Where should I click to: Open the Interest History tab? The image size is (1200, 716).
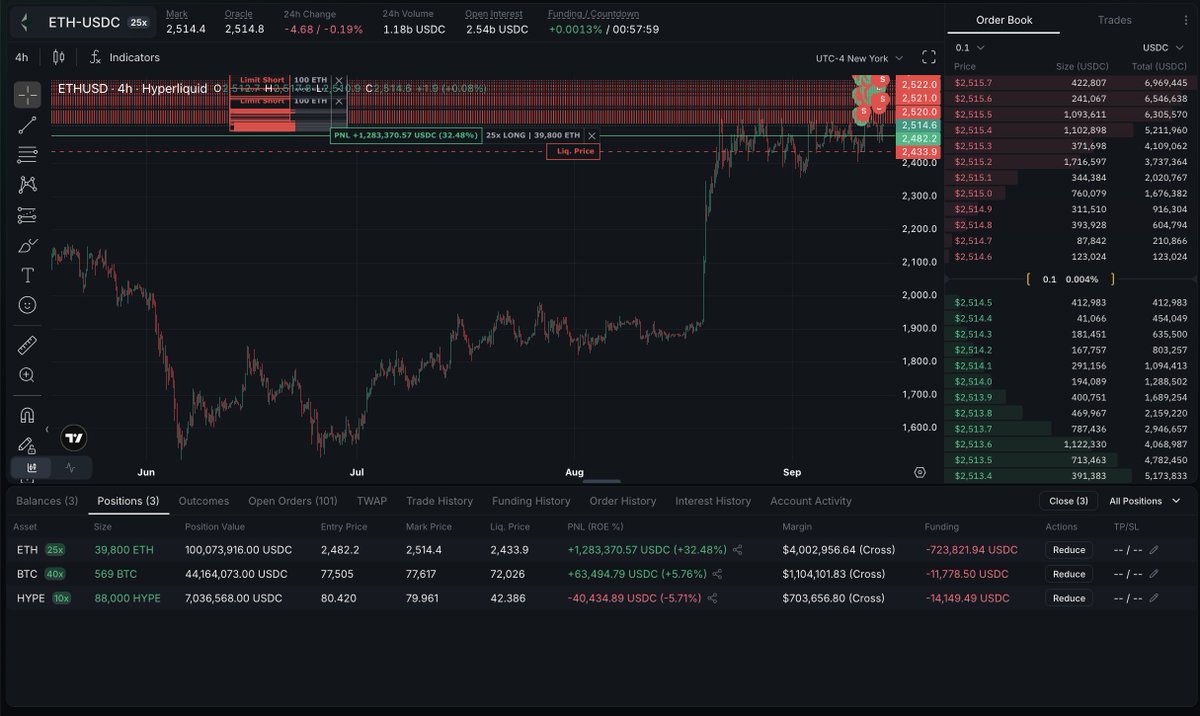click(713, 501)
